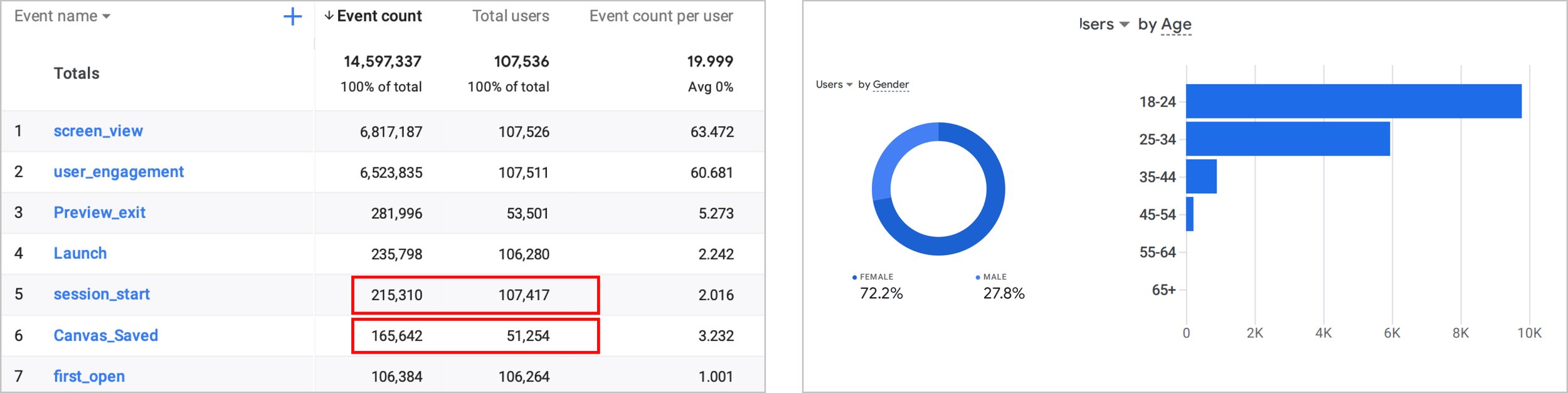This screenshot has width=1568, height=393.
Task: Open the session_start event link
Action: (102, 294)
